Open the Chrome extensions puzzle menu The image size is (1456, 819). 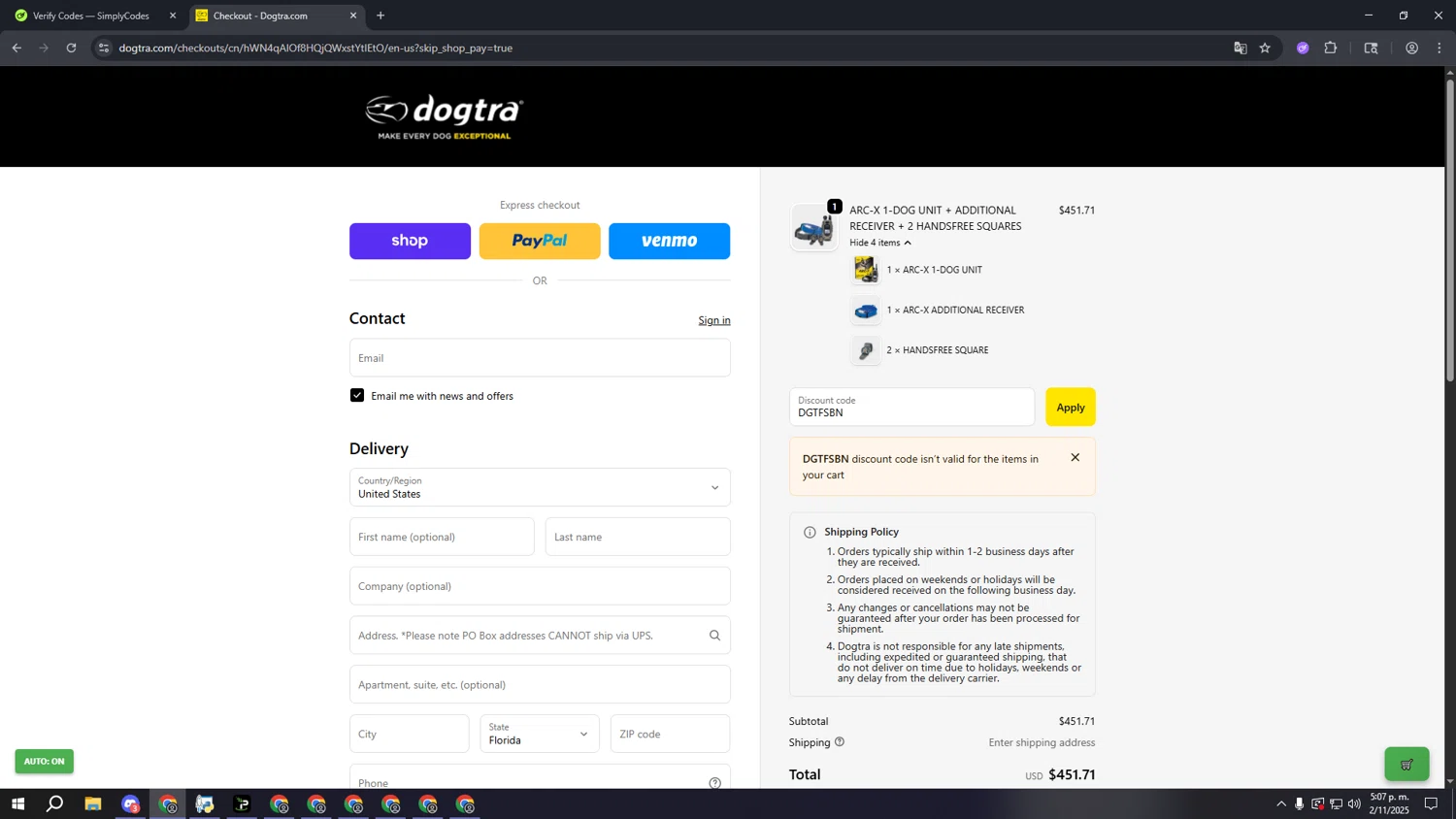[1331, 48]
